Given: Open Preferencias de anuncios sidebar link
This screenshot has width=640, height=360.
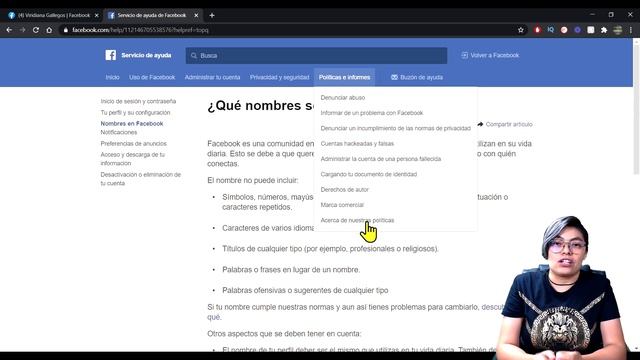Looking at the screenshot, I should tap(133, 144).
